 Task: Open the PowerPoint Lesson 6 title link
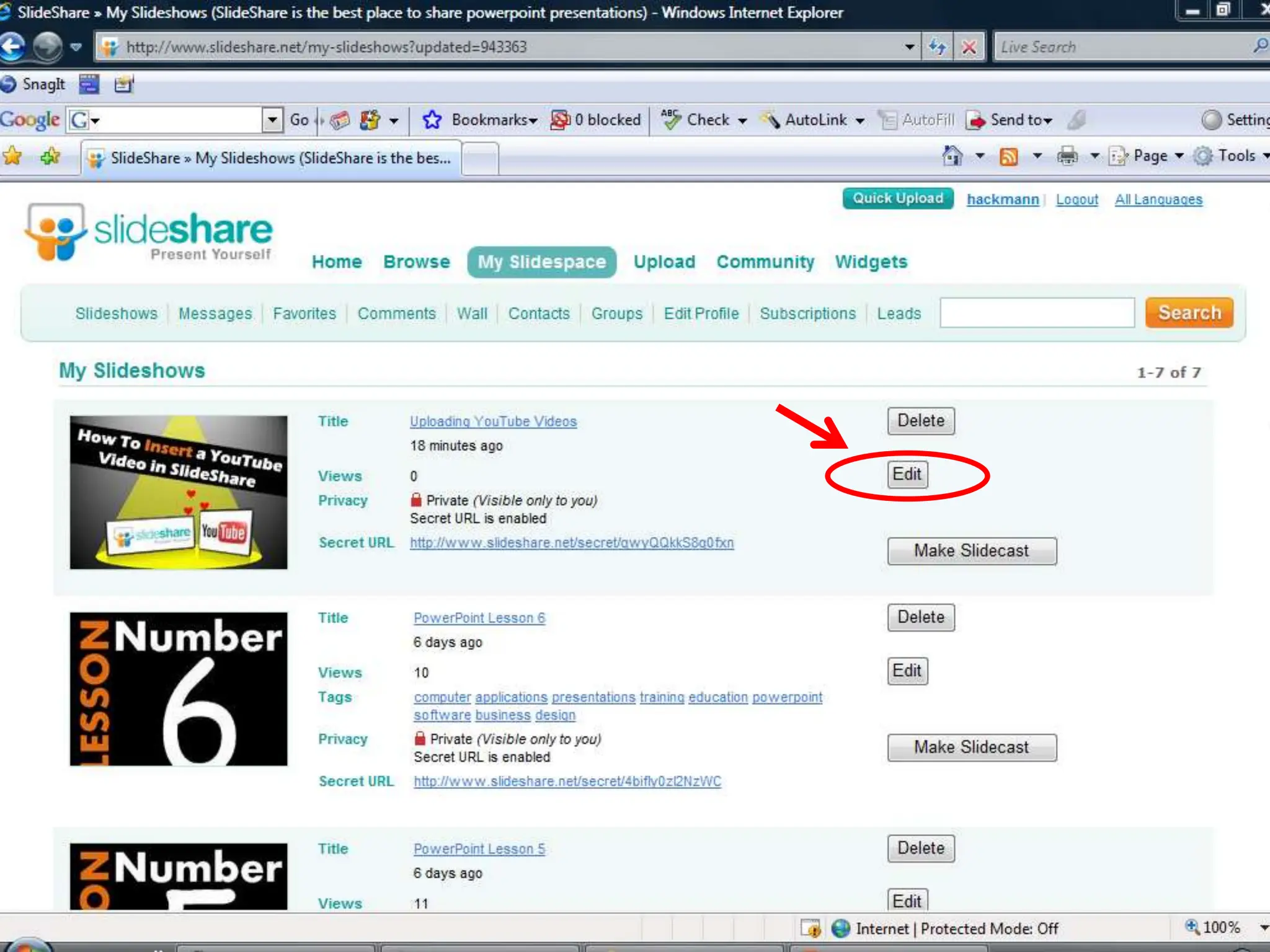[x=479, y=618]
